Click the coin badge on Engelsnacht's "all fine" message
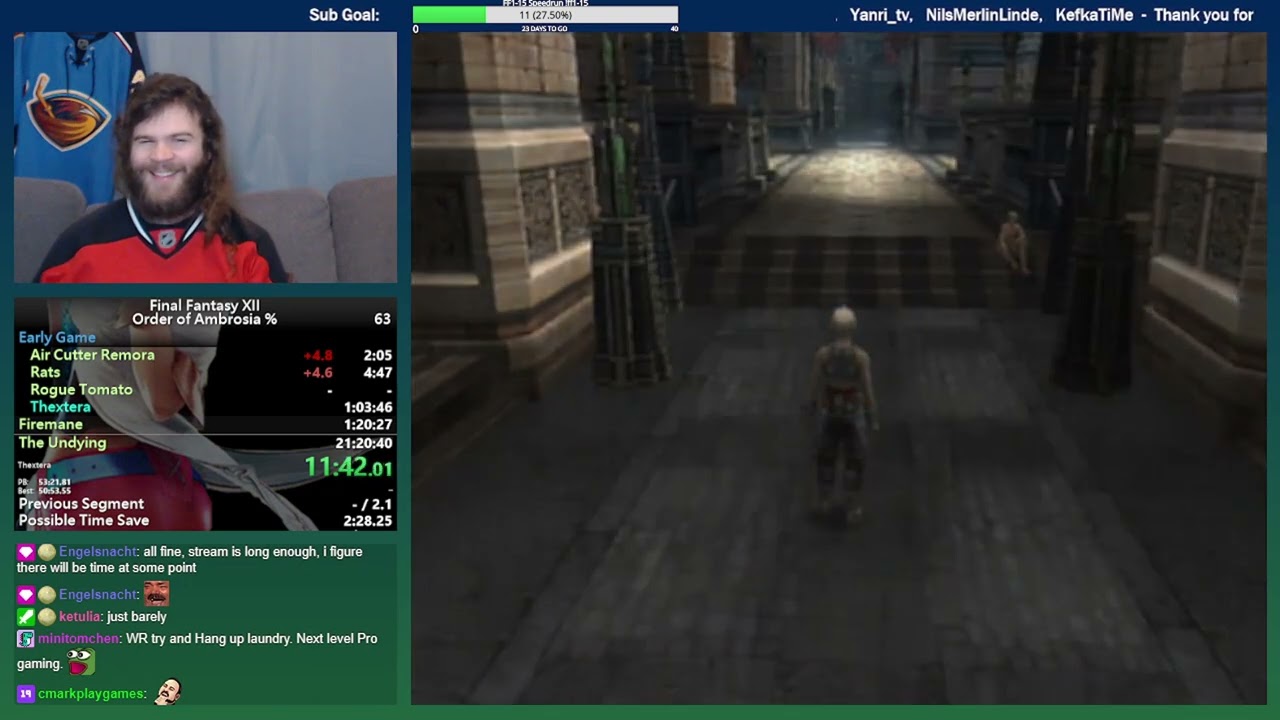This screenshot has width=1280, height=720. pyautogui.click(x=47, y=552)
